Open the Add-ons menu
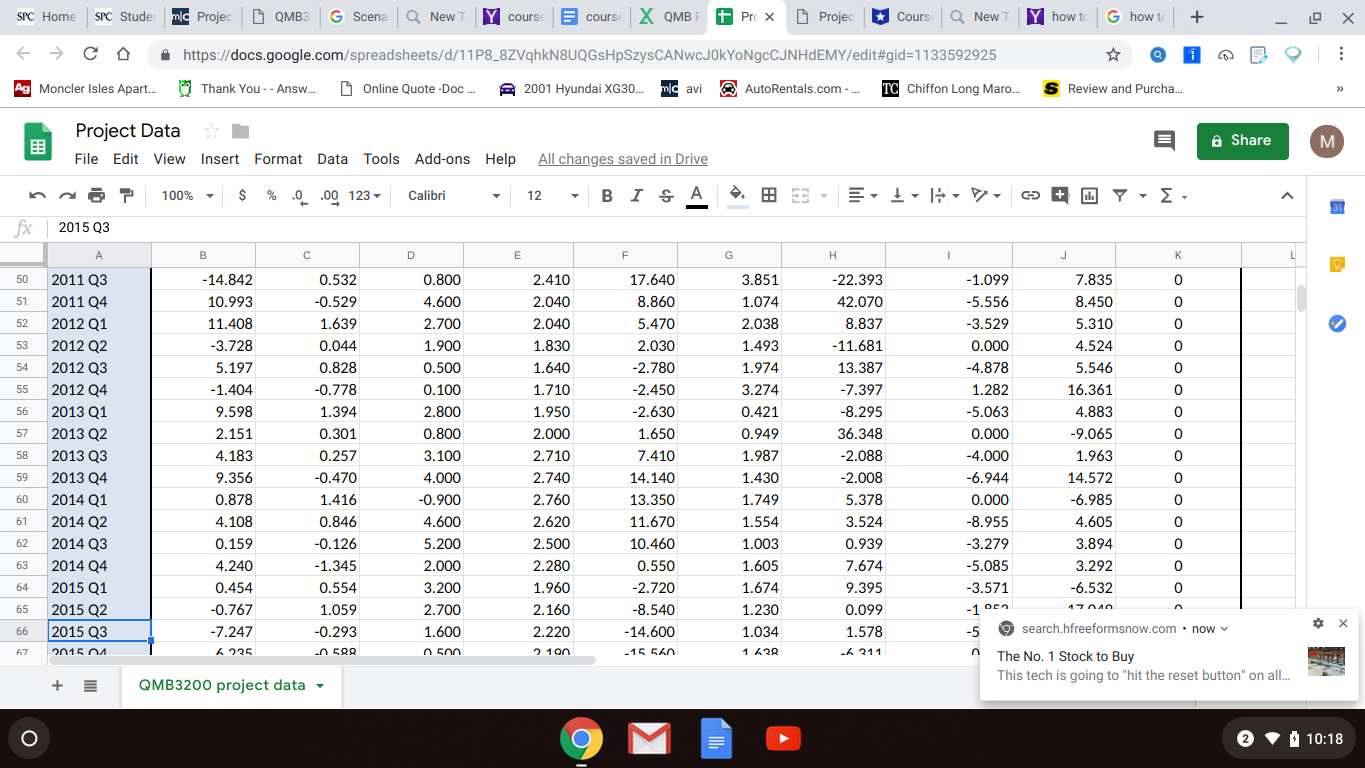 pyautogui.click(x=443, y=159)
